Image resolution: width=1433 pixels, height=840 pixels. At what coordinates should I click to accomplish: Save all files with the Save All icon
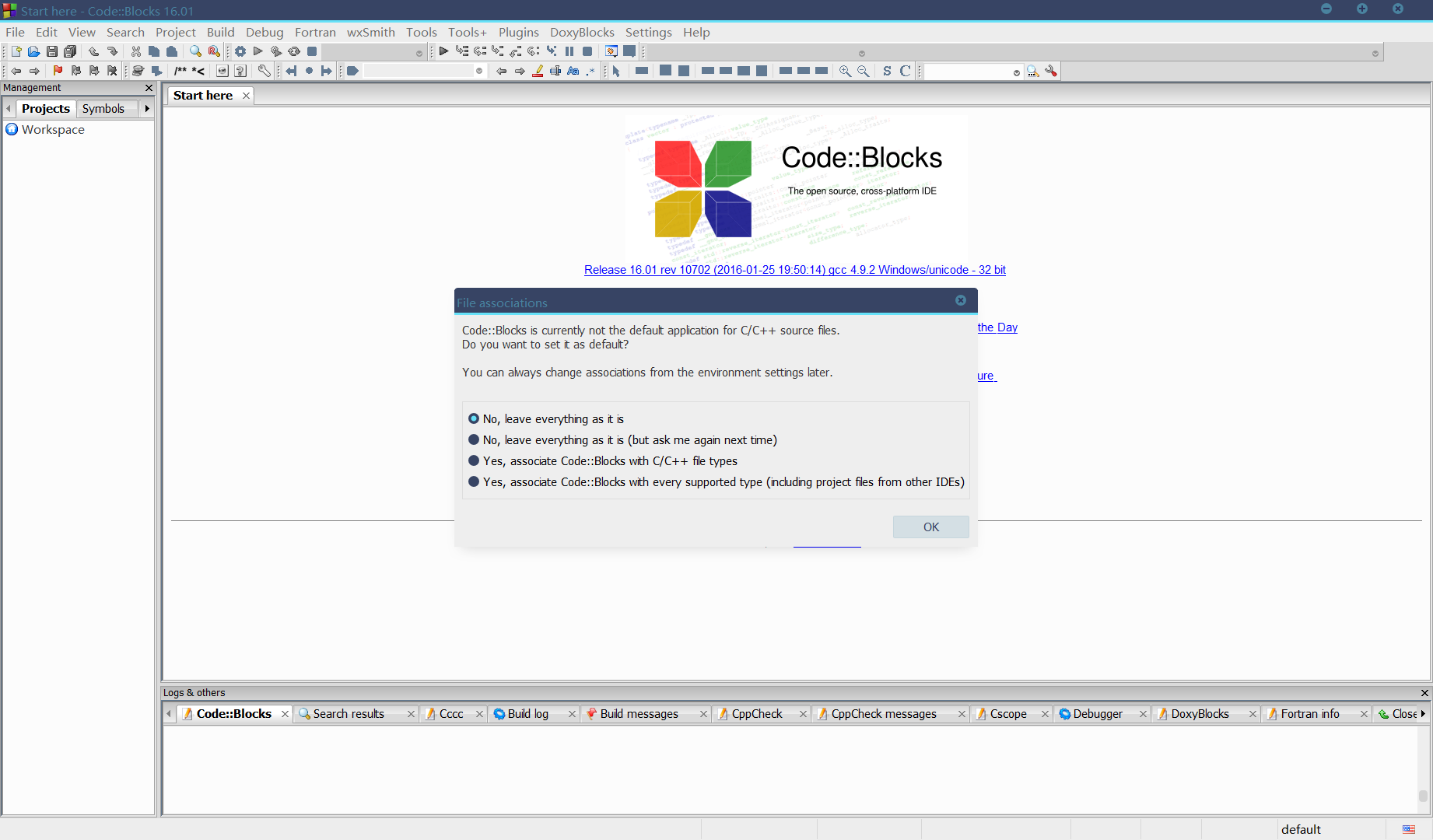pos(70,51)
